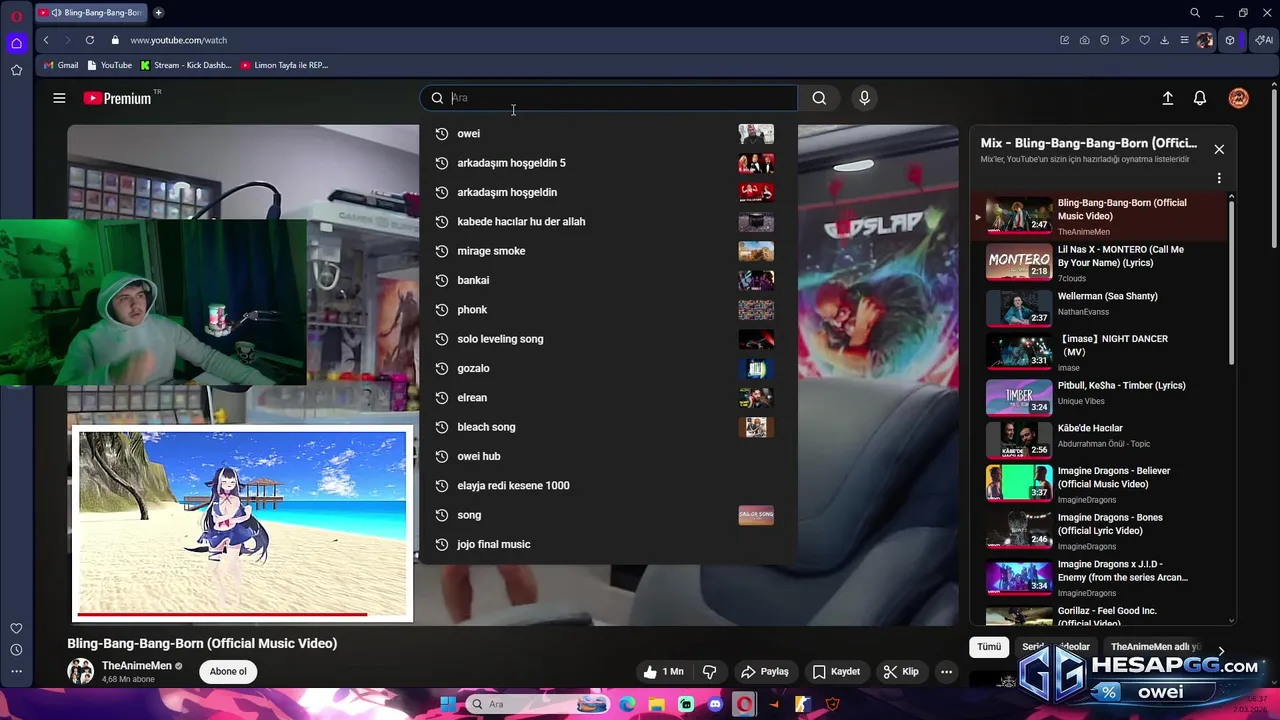
Task: Open the YouTube bookmark
Action: point(110,65)
